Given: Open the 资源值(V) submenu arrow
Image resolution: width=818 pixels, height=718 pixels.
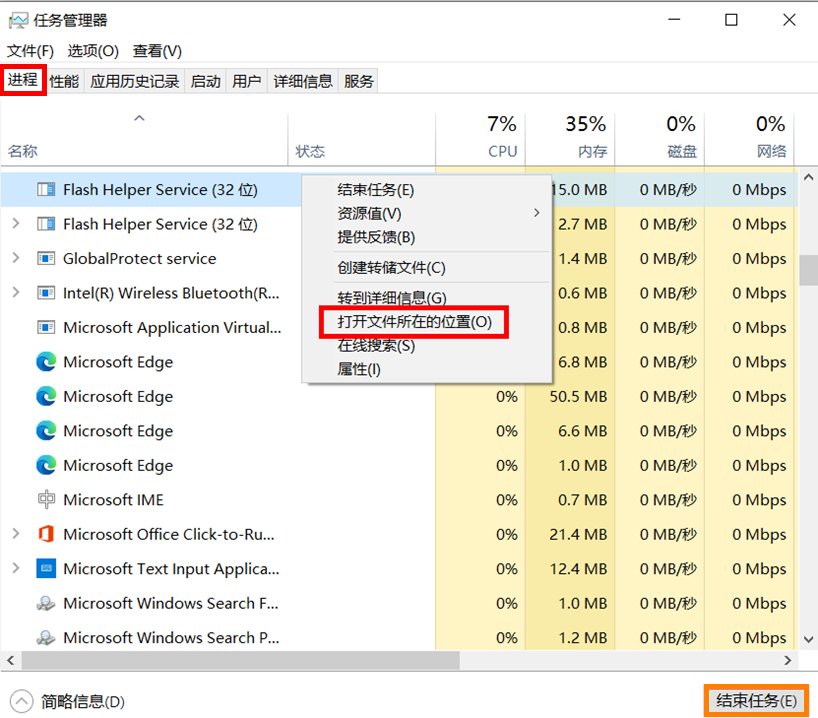Looking at the screenshot, I should coord(536,213).
